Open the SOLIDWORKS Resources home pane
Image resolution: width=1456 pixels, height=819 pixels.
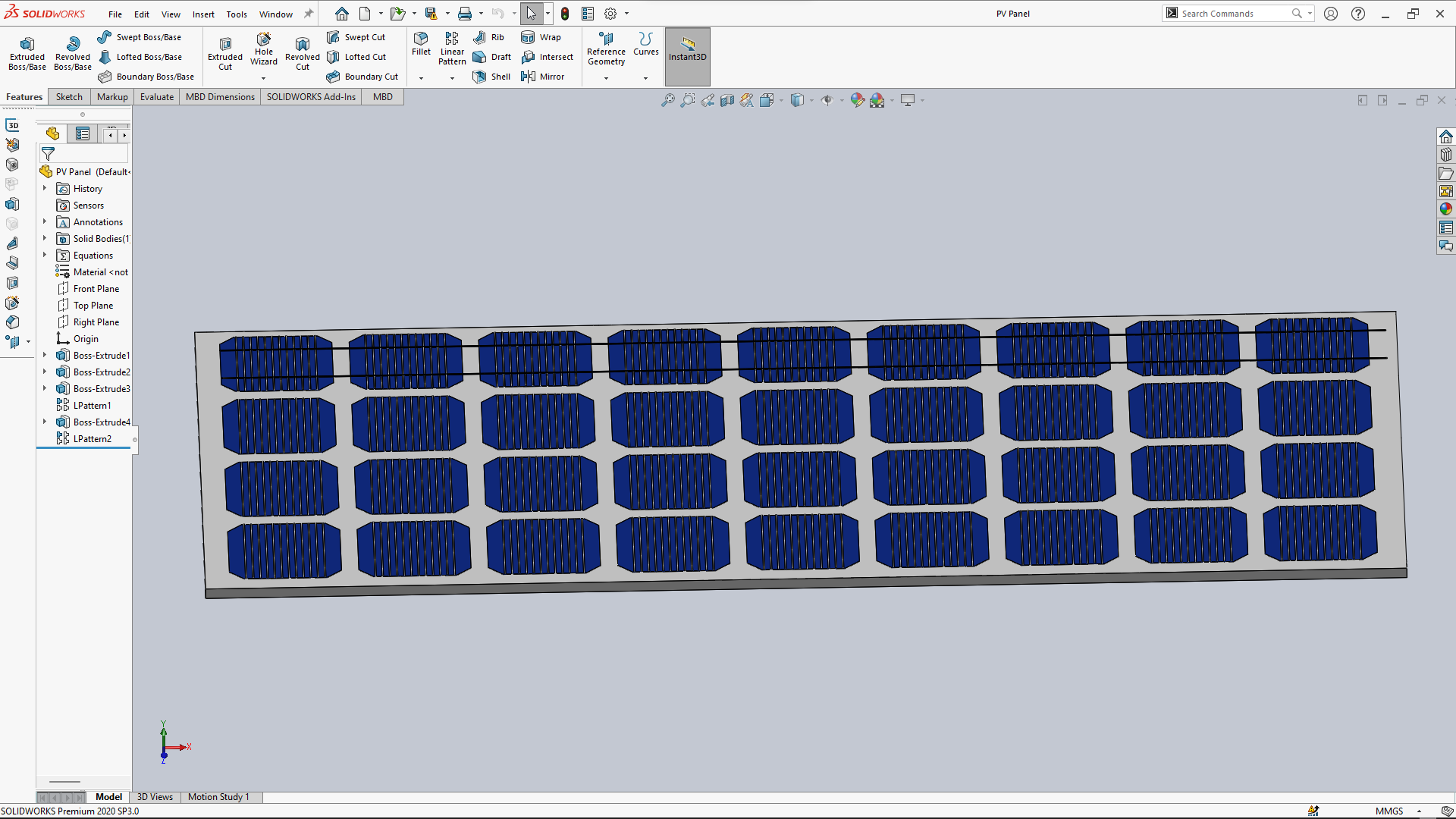tap(1446, 136)
